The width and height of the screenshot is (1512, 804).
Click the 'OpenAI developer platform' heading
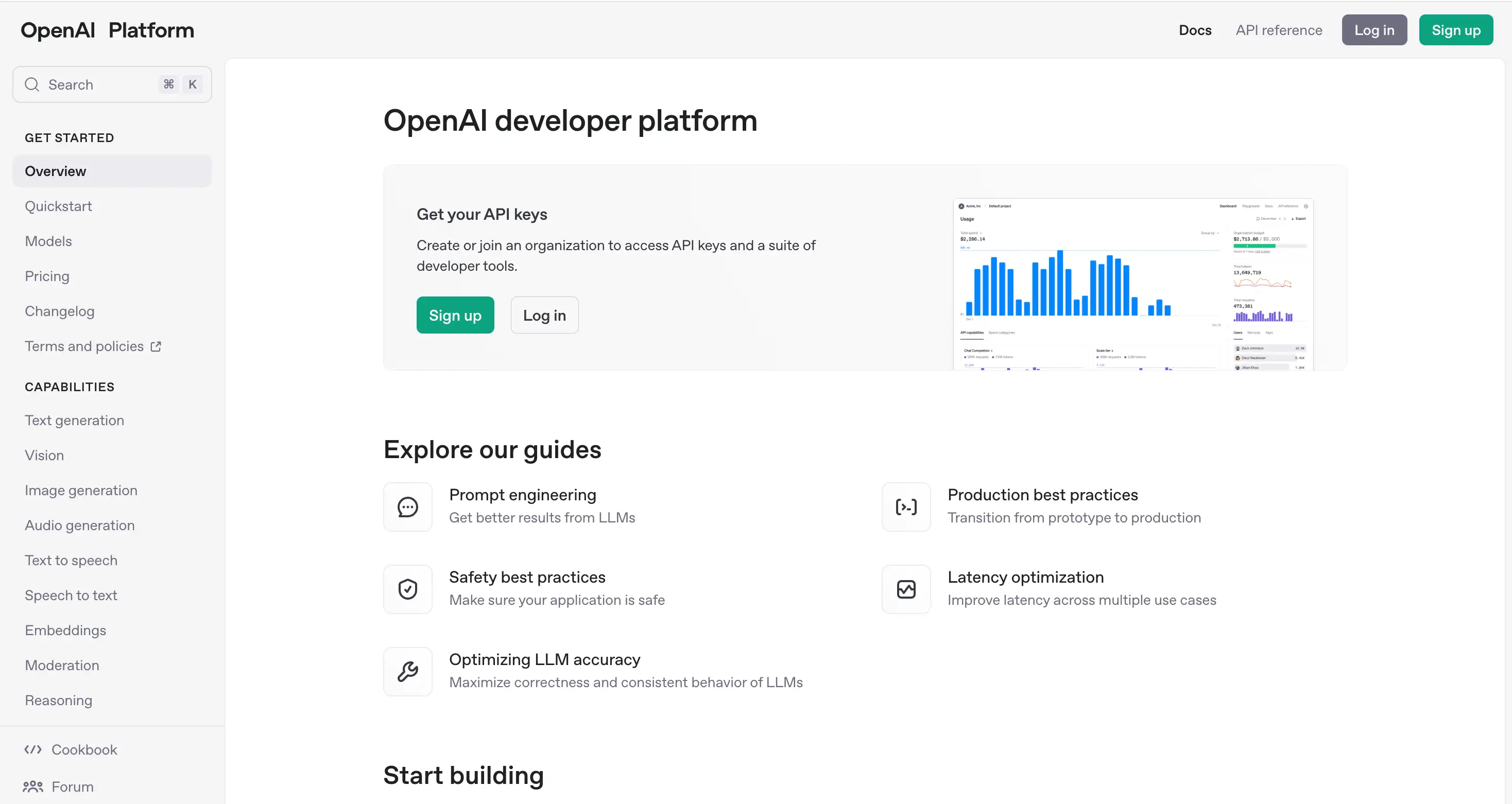click(x=570, y=120)
